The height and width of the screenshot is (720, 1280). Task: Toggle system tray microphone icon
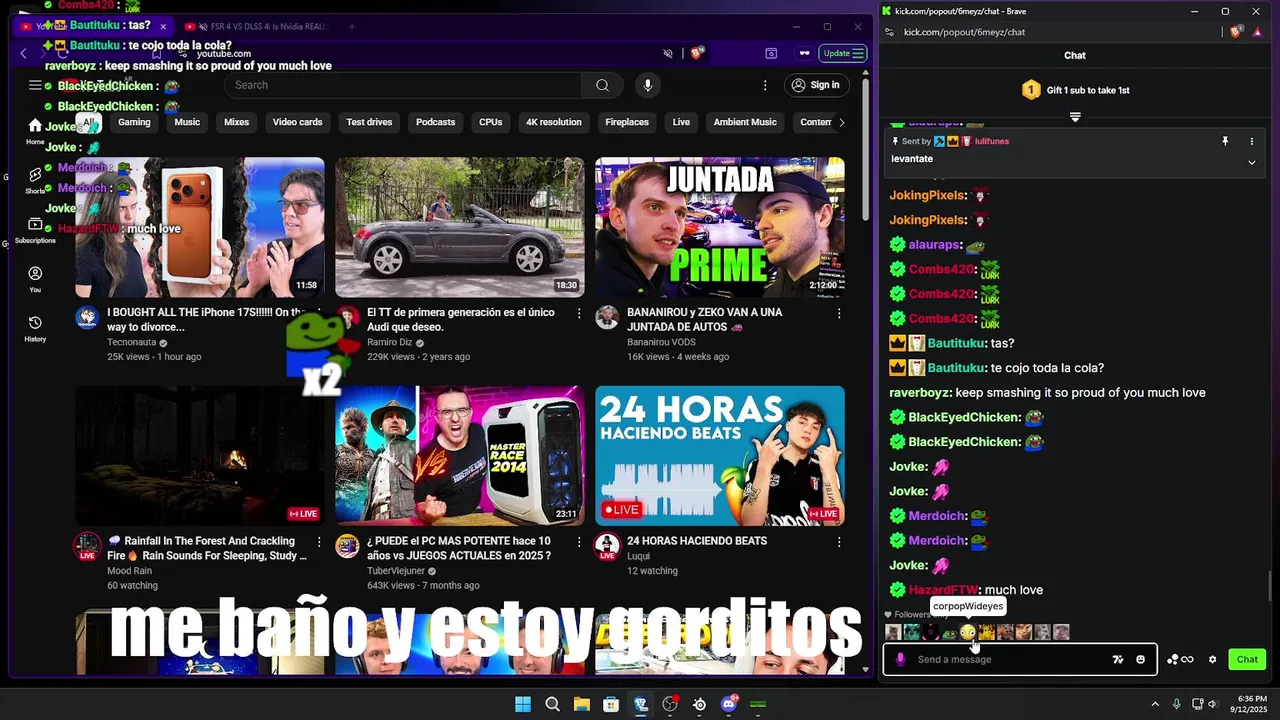tap(1176, 704)
